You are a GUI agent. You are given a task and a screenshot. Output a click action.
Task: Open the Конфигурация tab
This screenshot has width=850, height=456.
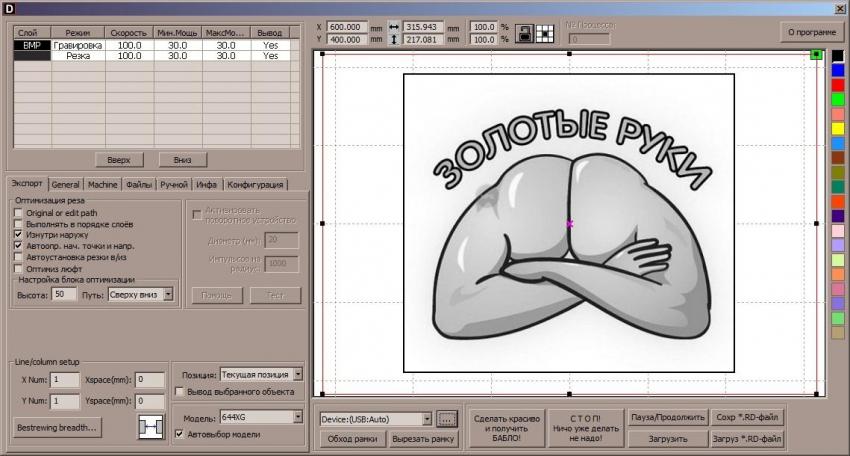(x=256, y=184)
